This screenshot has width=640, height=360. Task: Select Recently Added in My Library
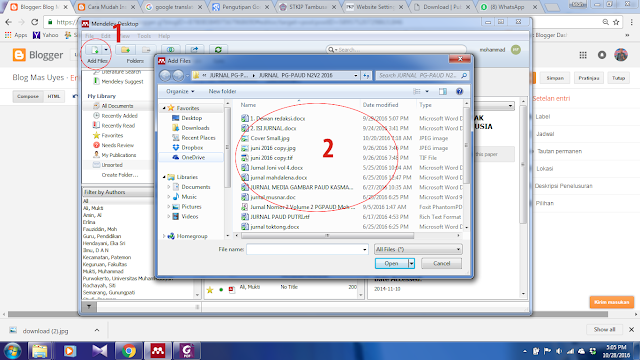119,116
